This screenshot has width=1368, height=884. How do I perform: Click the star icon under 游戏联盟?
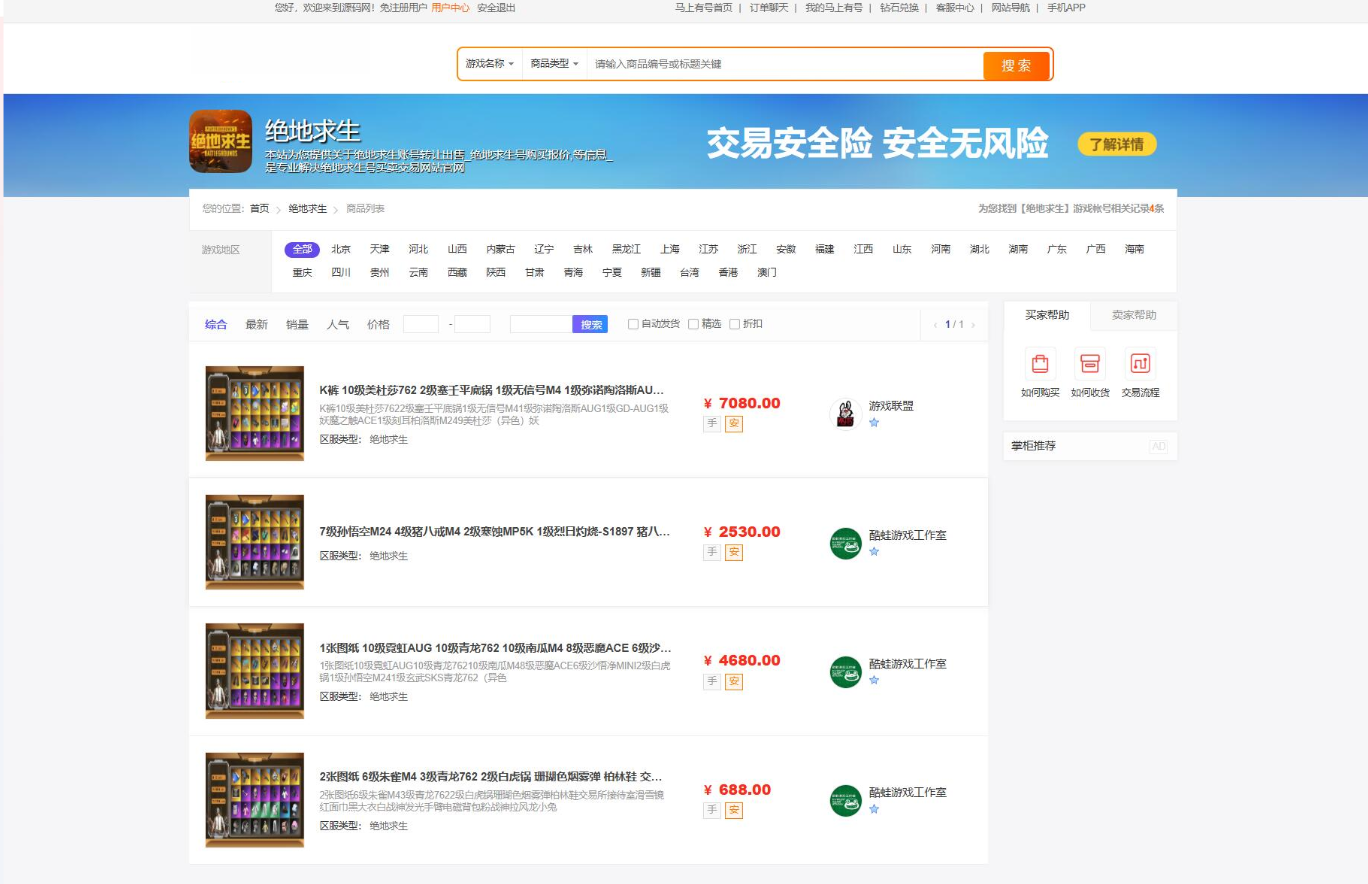point(874,423)
